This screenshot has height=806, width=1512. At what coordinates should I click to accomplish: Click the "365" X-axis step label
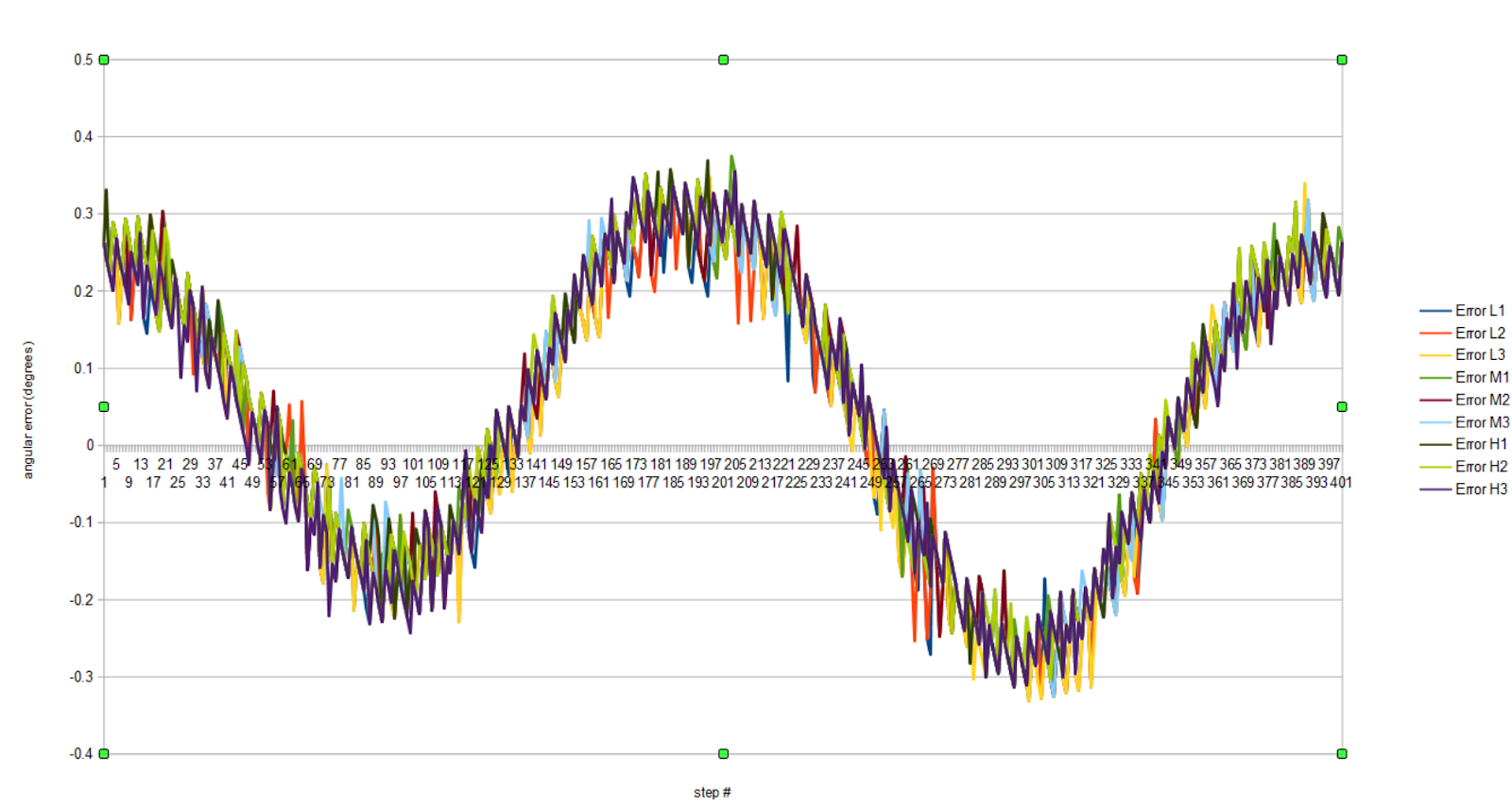(x=1230, y=464)
